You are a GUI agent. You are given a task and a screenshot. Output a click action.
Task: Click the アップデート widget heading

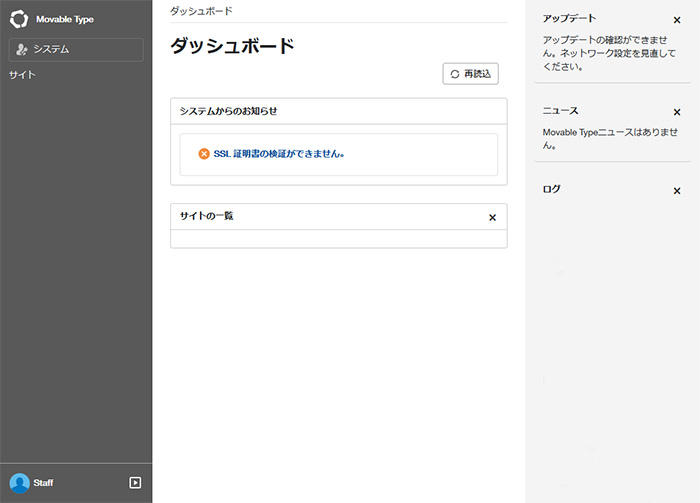569,18
